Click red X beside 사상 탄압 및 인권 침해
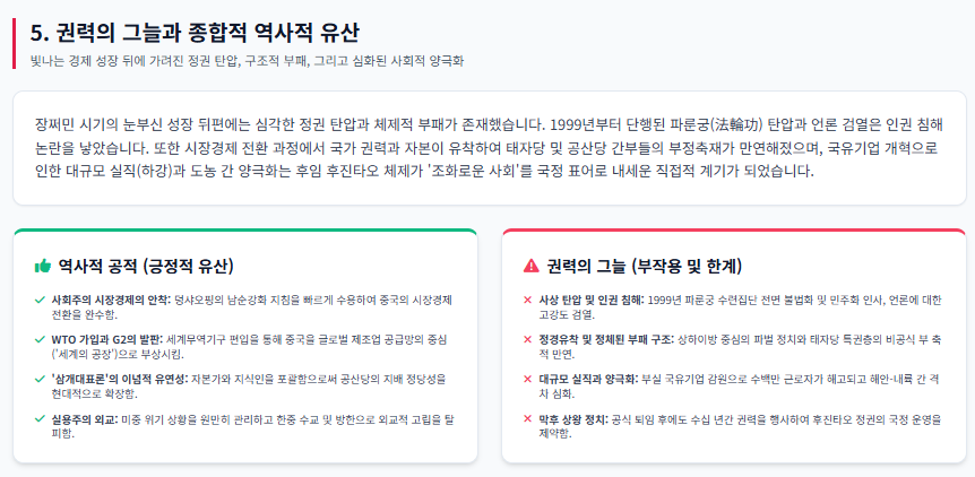975x477 pixels. [x=529, y=301]
